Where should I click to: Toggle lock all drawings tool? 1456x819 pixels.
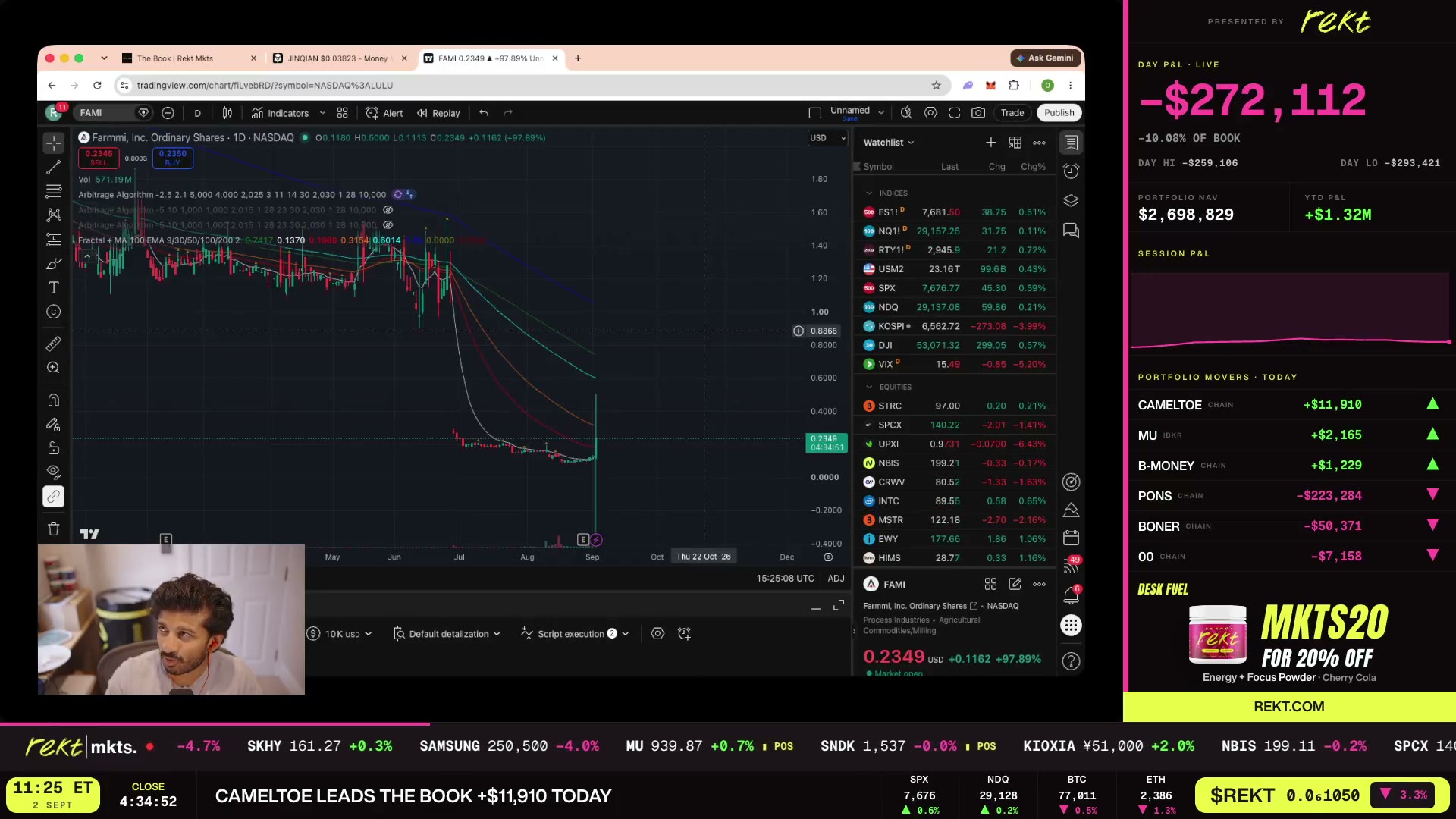coord(54,448)
